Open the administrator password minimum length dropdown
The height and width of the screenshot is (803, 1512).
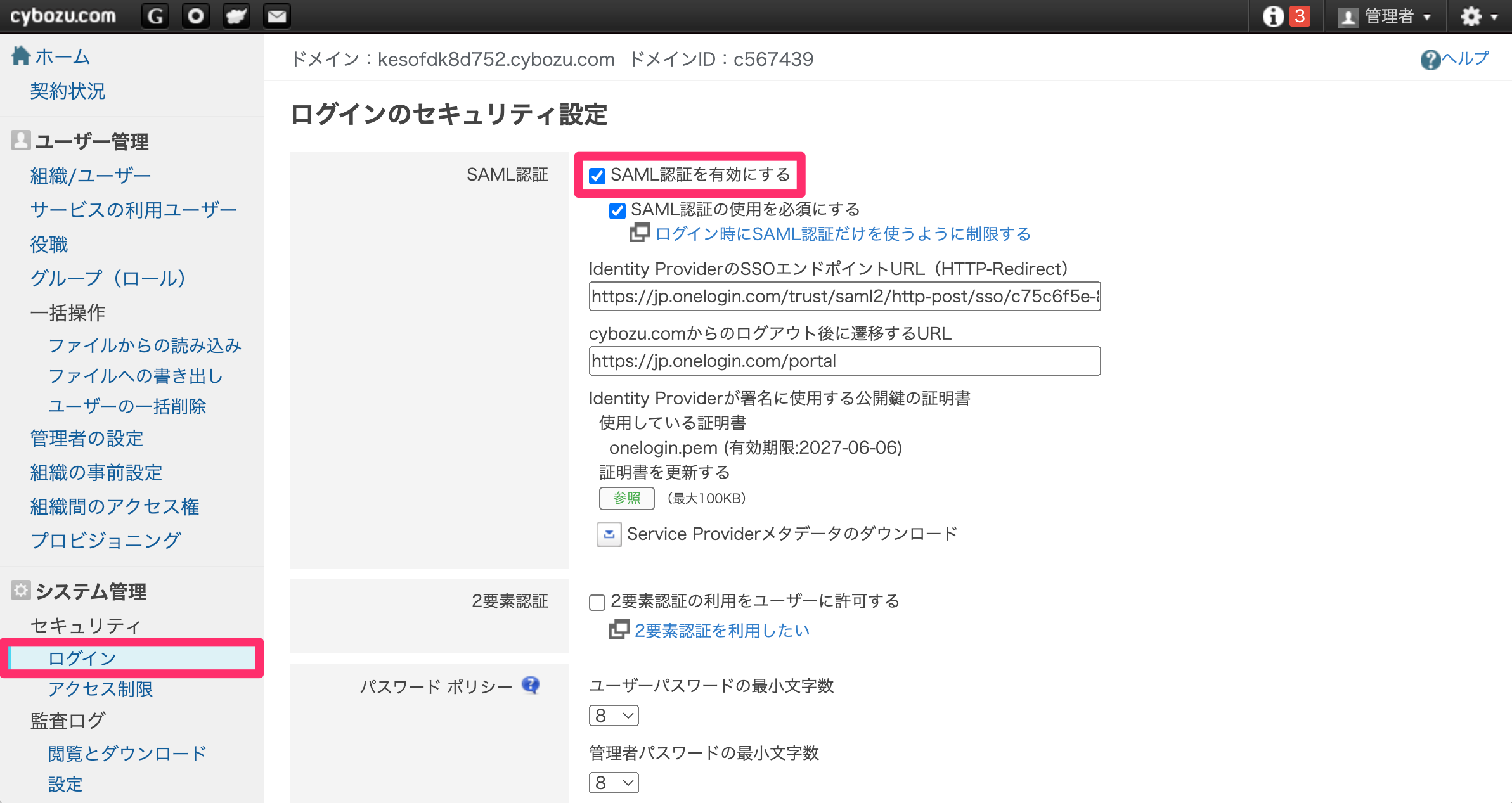(x=614, y=783)
